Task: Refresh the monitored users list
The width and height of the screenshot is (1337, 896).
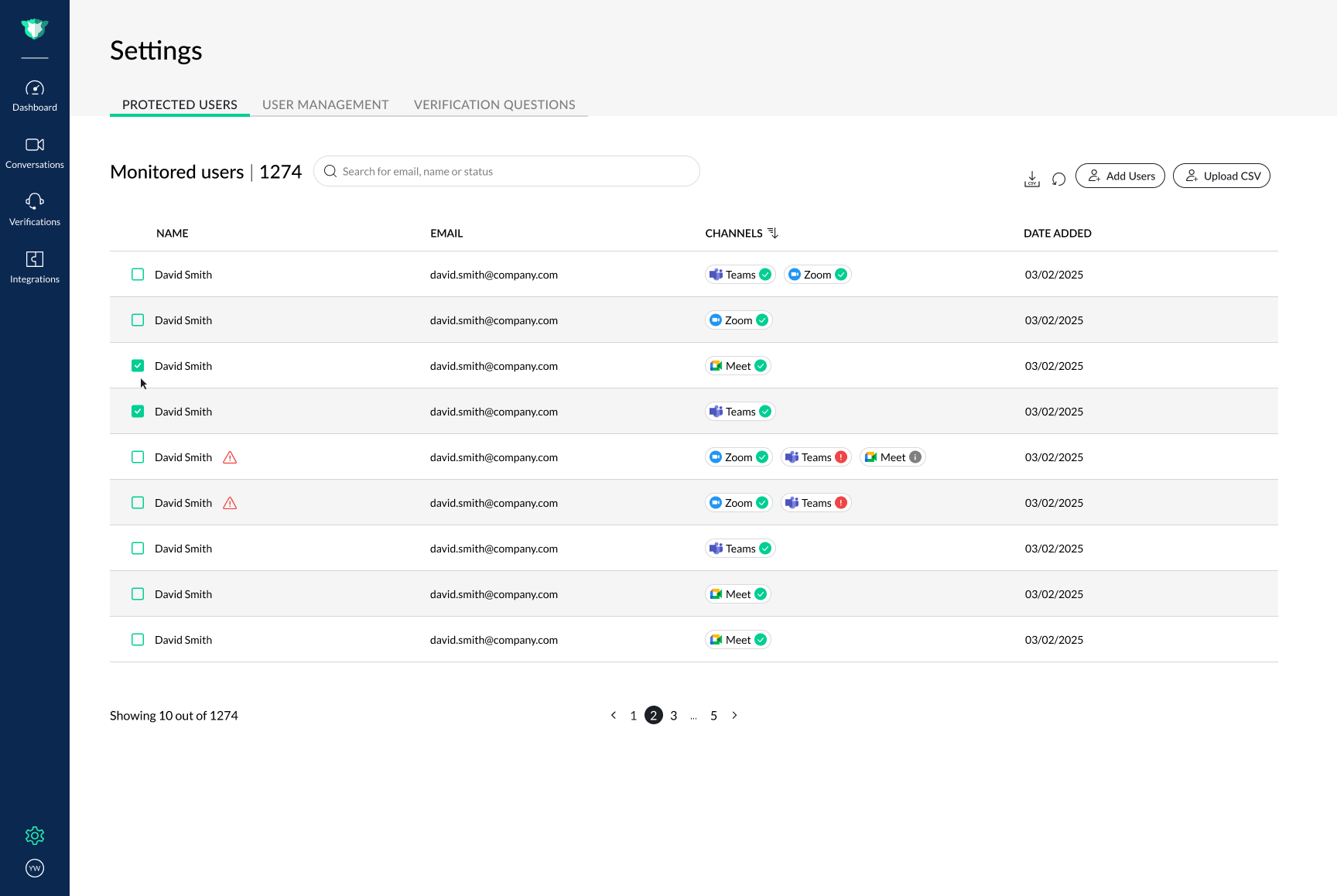Action: click(1058, 178)
